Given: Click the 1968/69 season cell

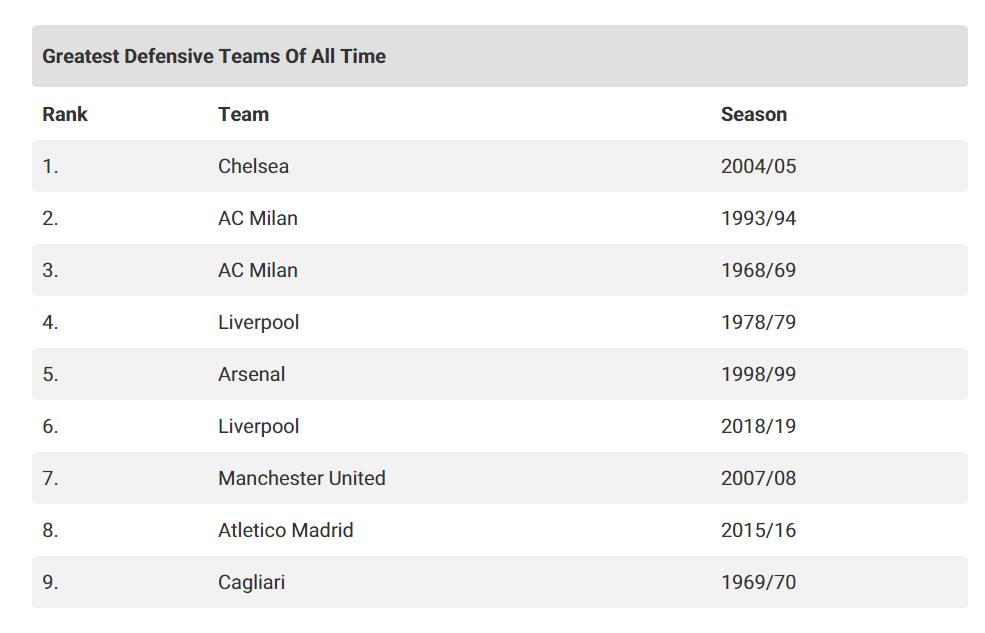Looking at the screenshot, I should [758, 270].
